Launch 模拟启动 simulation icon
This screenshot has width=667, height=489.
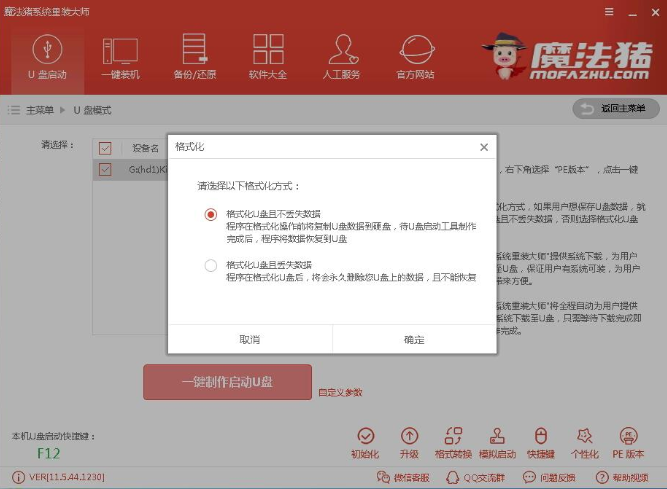click(497, 436)
